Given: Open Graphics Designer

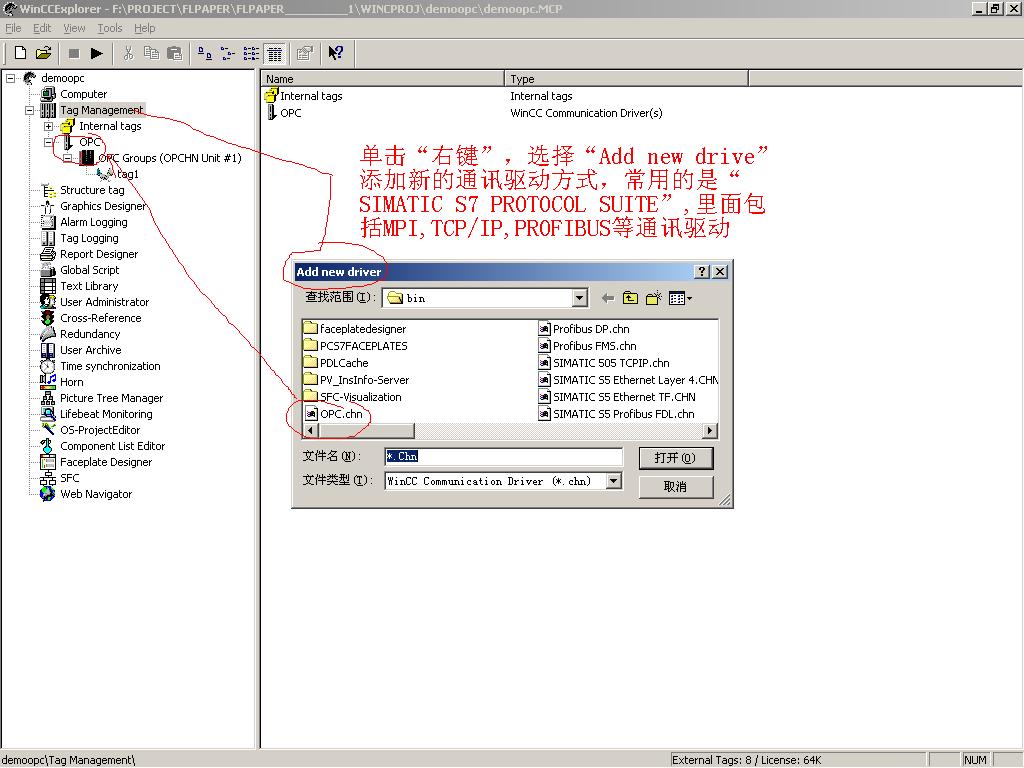Looking at the screenshot, I should pos(103,206).
